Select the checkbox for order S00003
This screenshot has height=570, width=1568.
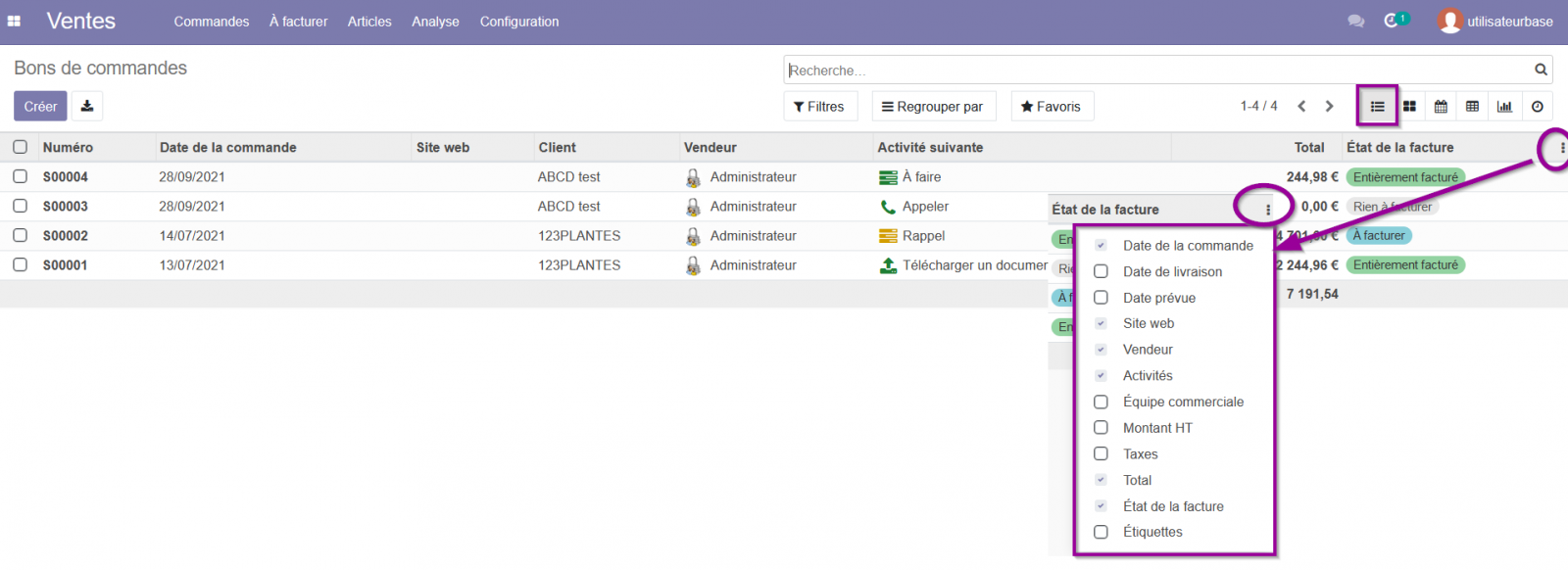click(x=20, y=206)
